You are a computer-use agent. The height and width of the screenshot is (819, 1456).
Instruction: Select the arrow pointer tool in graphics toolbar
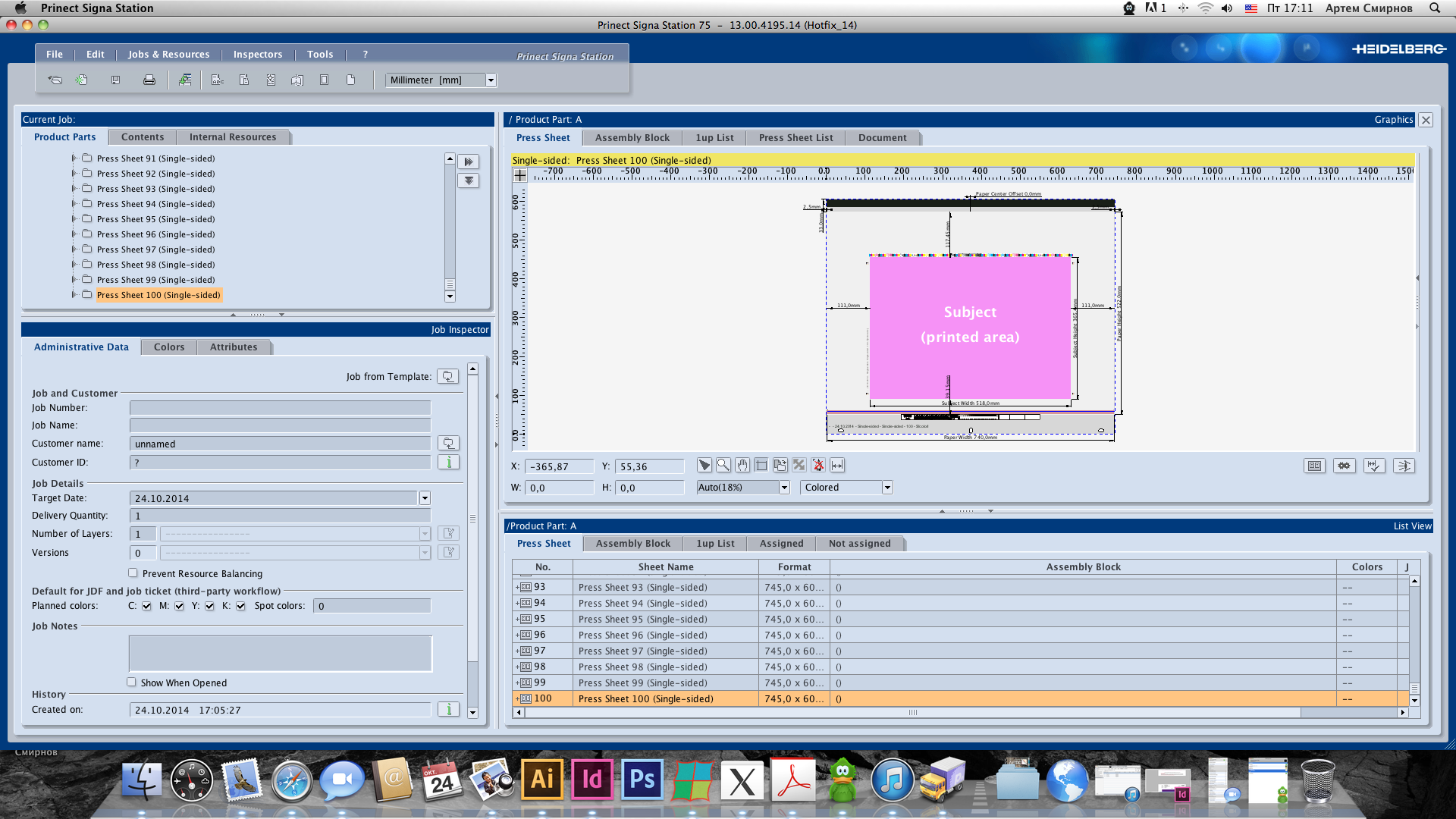pyautogui.click(x=704, y=465)
